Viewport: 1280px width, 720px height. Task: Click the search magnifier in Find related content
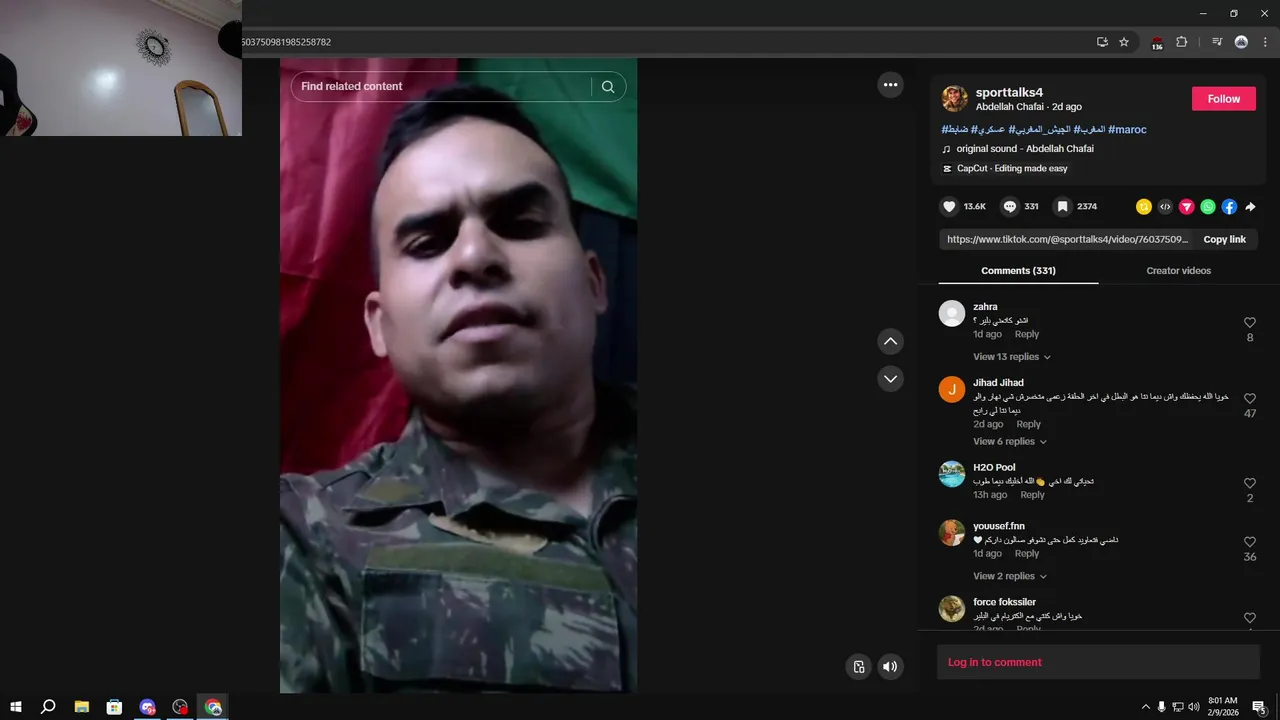click(x=608, y=87)
